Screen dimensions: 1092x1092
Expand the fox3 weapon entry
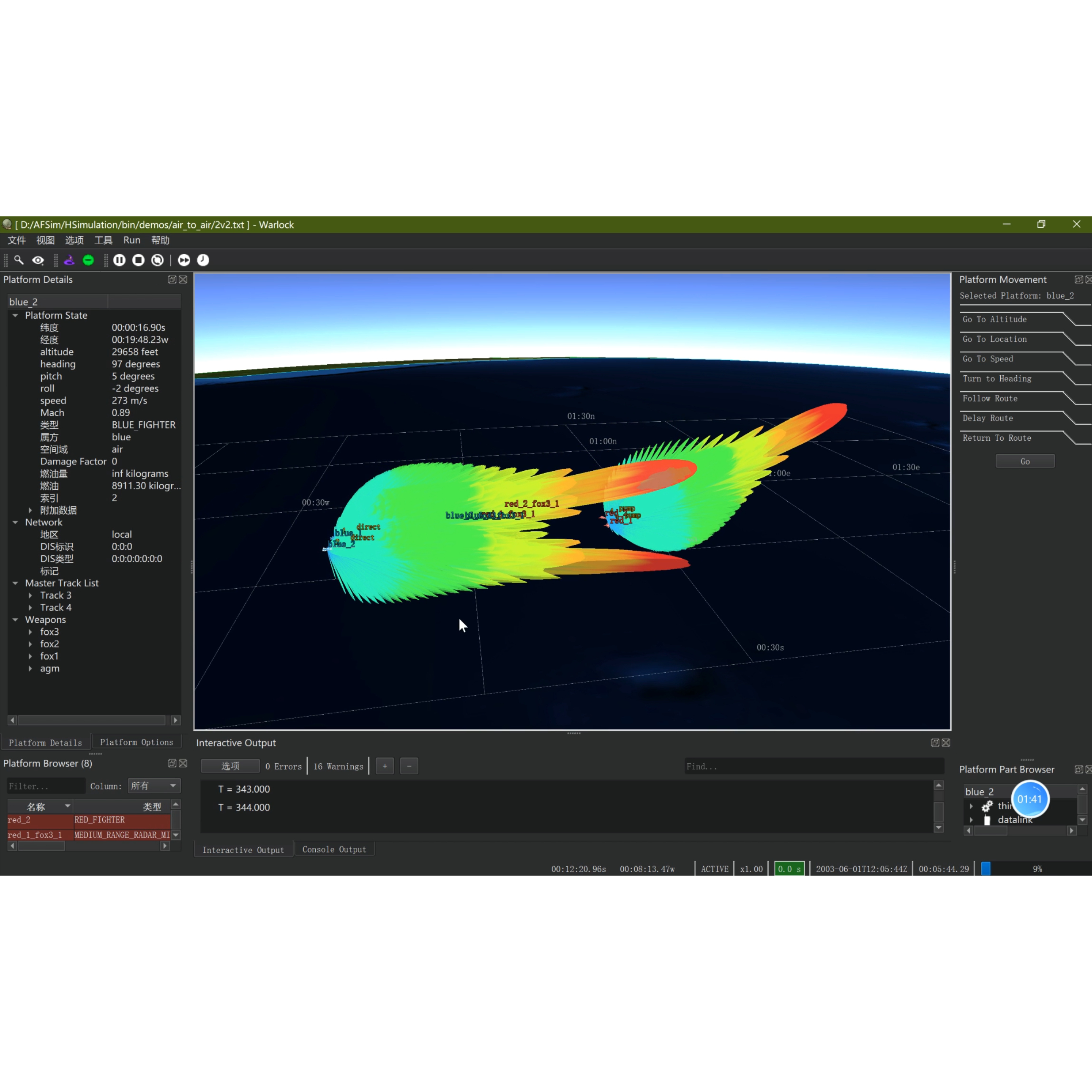pyautogui.click(x=30, y=632)
